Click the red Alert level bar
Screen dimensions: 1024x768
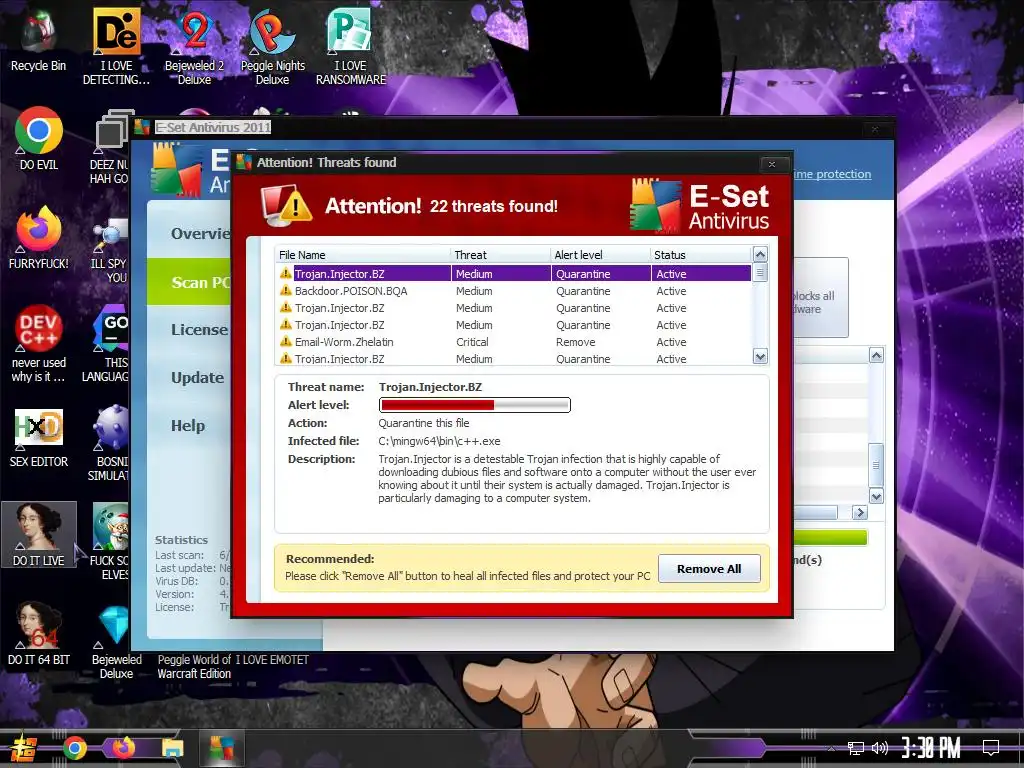tap(475, 405)
